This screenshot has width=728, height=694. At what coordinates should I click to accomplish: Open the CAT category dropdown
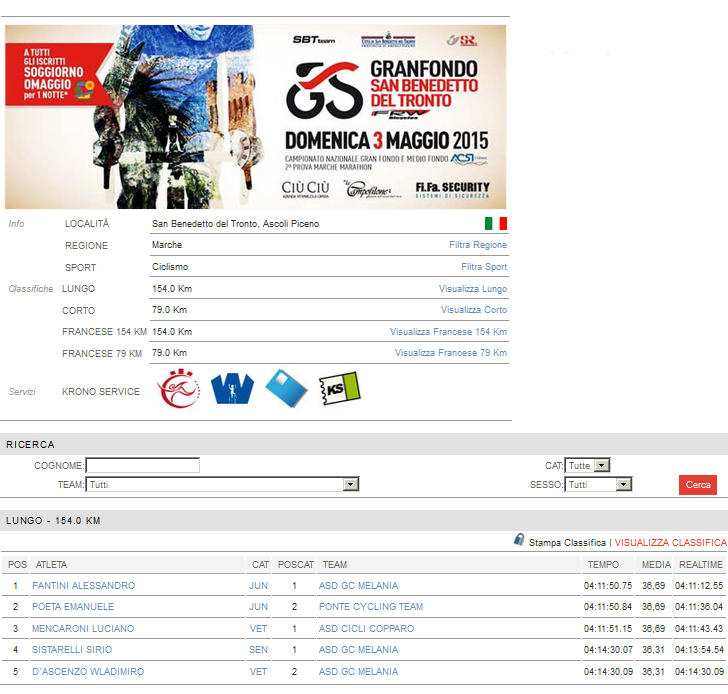coord(587,465)
